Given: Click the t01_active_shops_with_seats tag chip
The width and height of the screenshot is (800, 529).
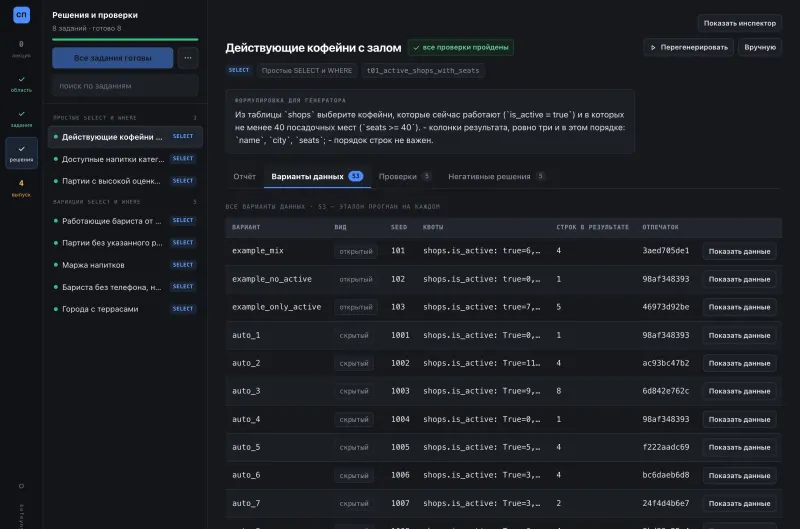Looking at the screenshot, I should [x=423, y=70].
